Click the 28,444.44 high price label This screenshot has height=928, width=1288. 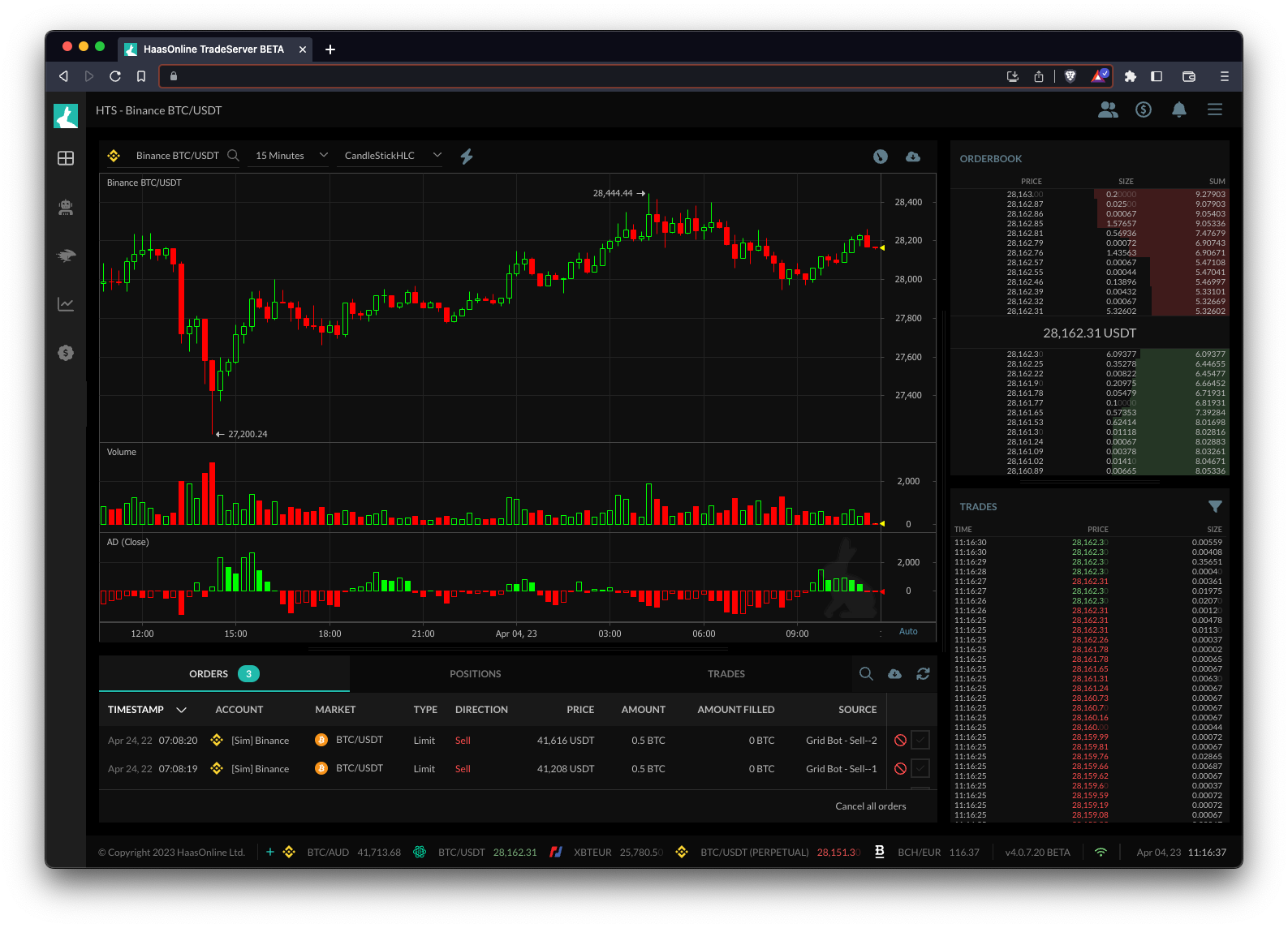[613, 193]
